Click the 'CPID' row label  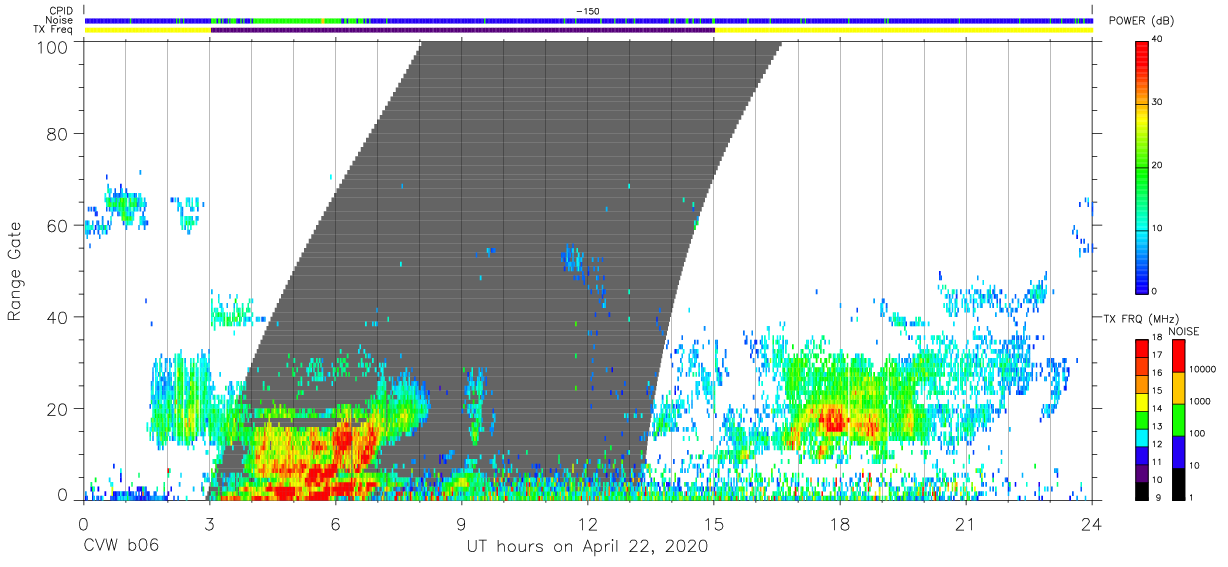(x=62, y=11)
